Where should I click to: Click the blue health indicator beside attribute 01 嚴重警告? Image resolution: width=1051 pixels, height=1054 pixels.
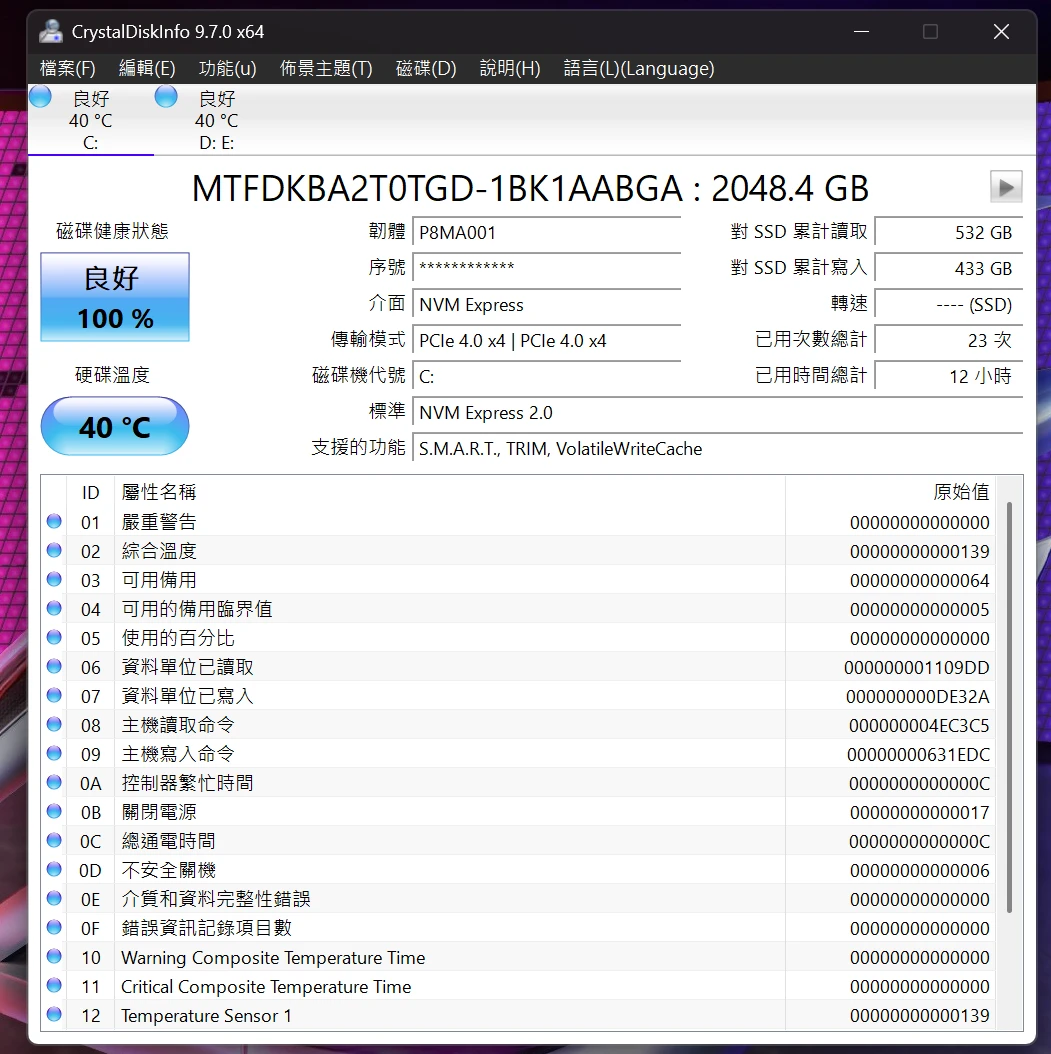[53, 520]
